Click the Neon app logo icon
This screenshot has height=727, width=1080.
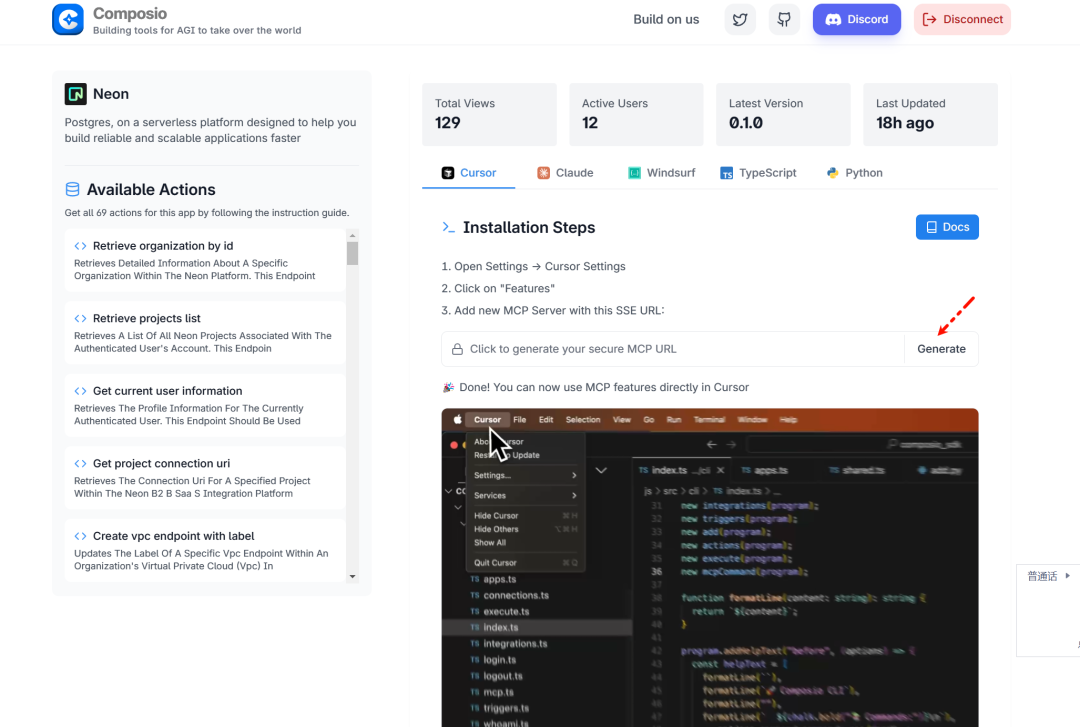pos(76,94)
